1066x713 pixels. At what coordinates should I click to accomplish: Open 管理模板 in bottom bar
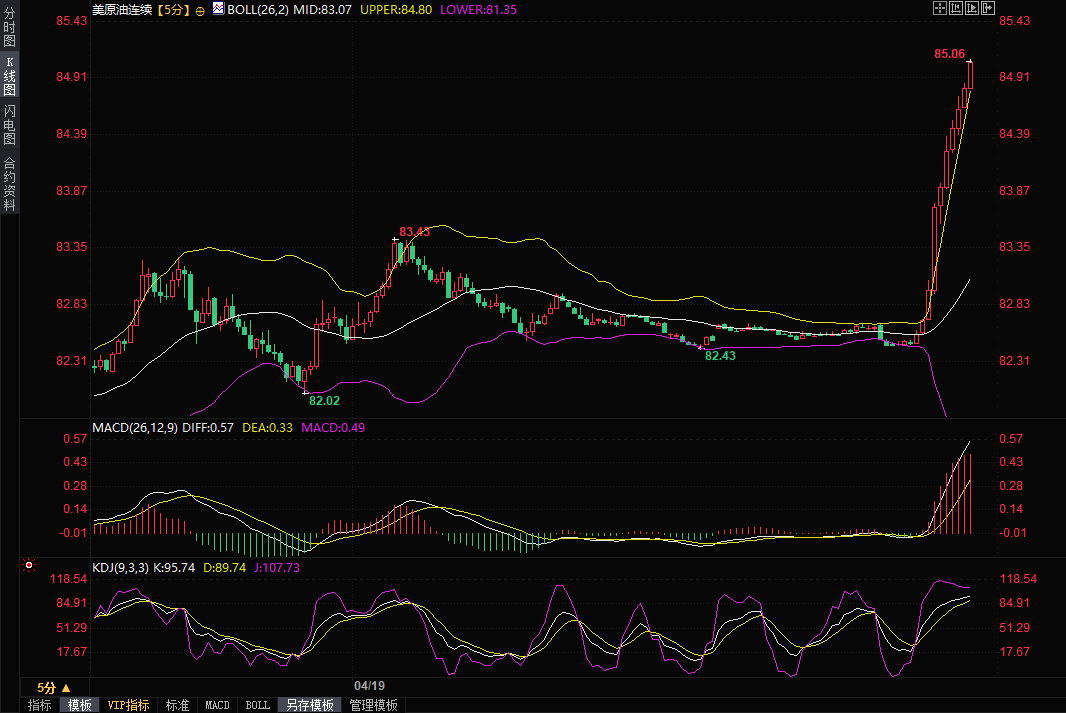click(373, 705)
